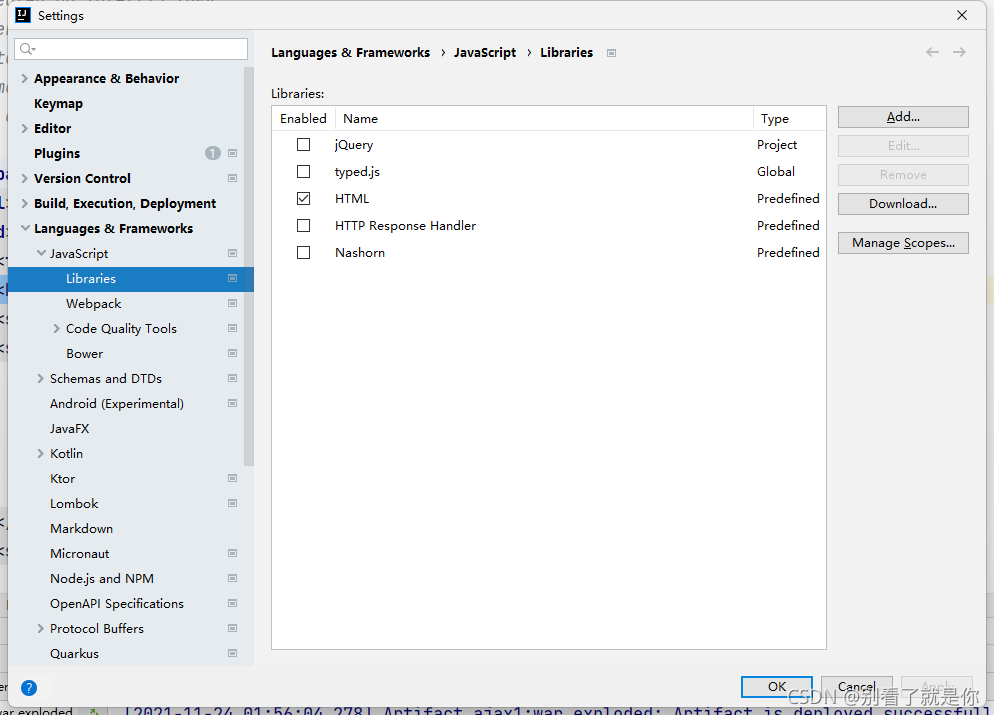Click the search magnifier icon in settings search
Screen dimensions: 994x715
27,49
